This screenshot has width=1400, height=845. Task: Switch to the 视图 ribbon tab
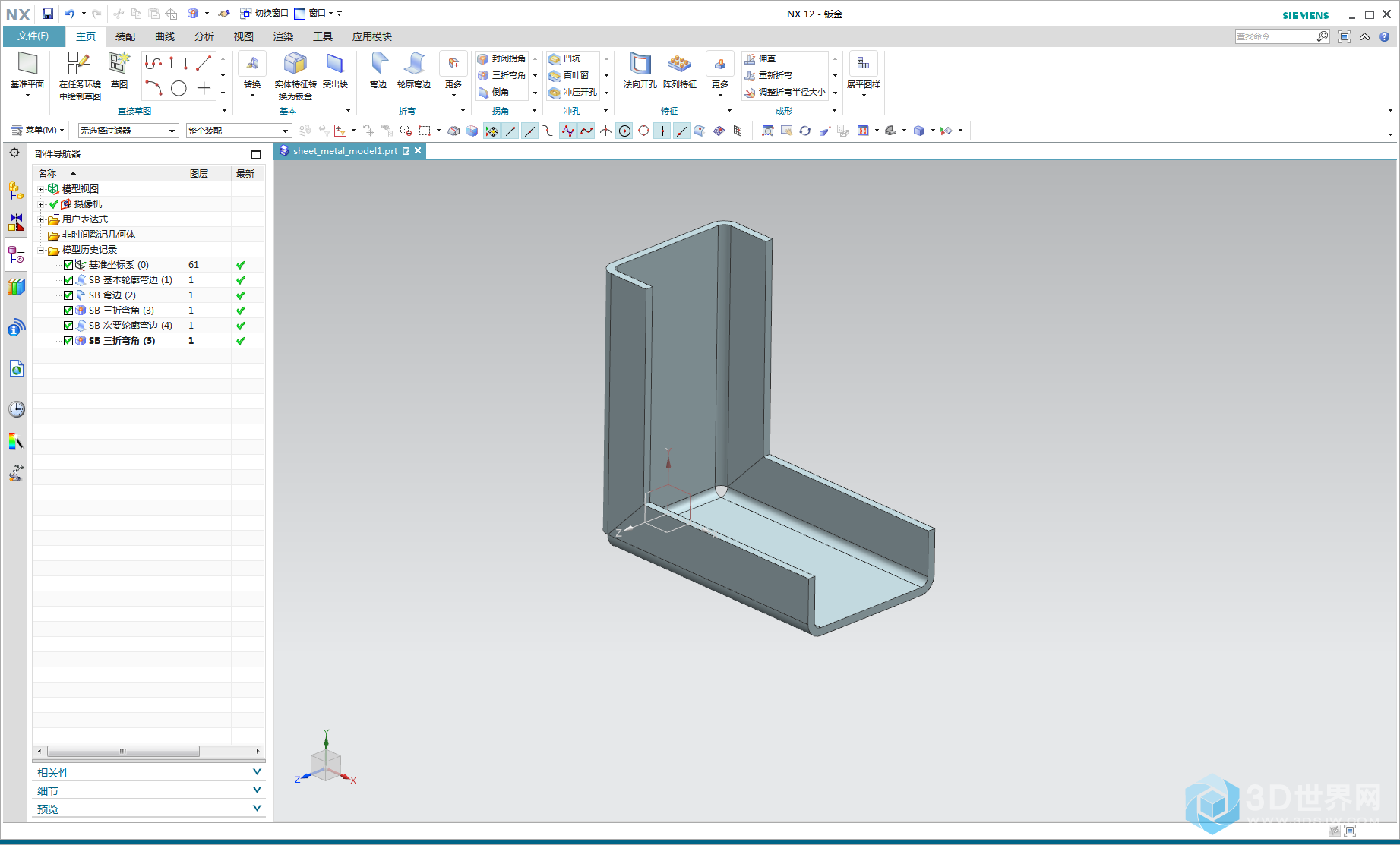[244, 36]
